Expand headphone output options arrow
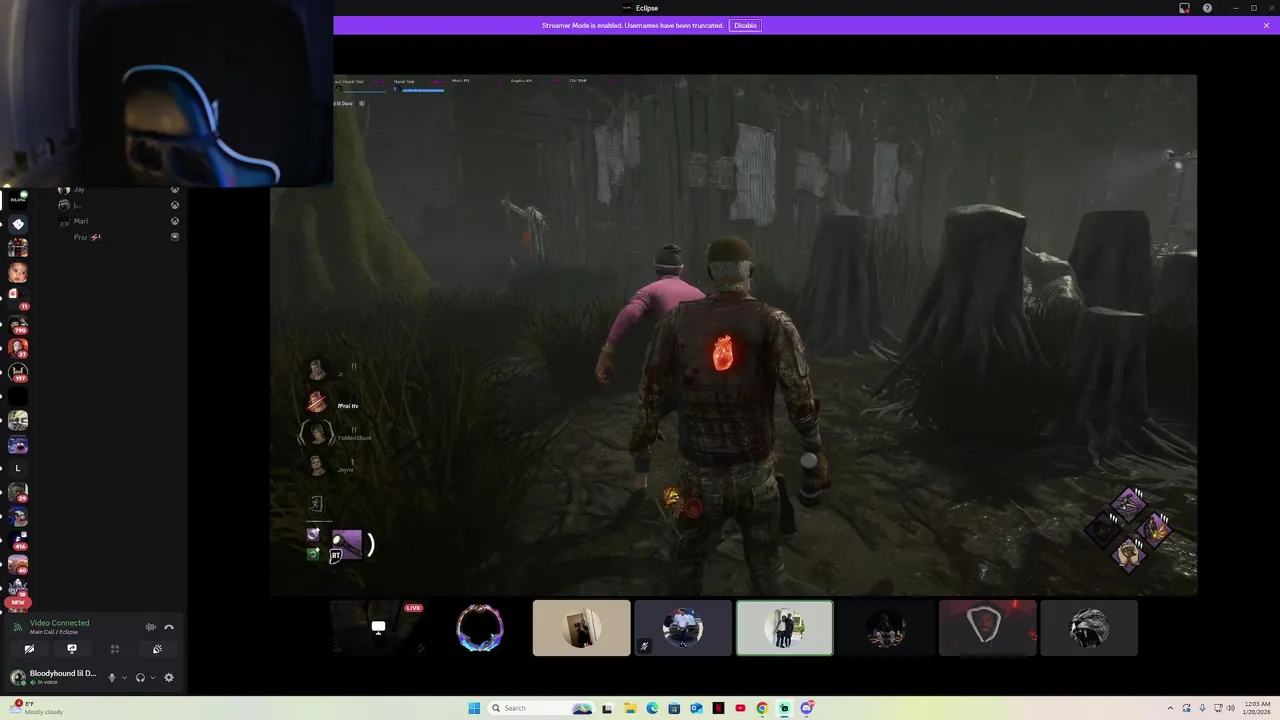Screen dimensions: 1280x720 click(x=153, y=677)
